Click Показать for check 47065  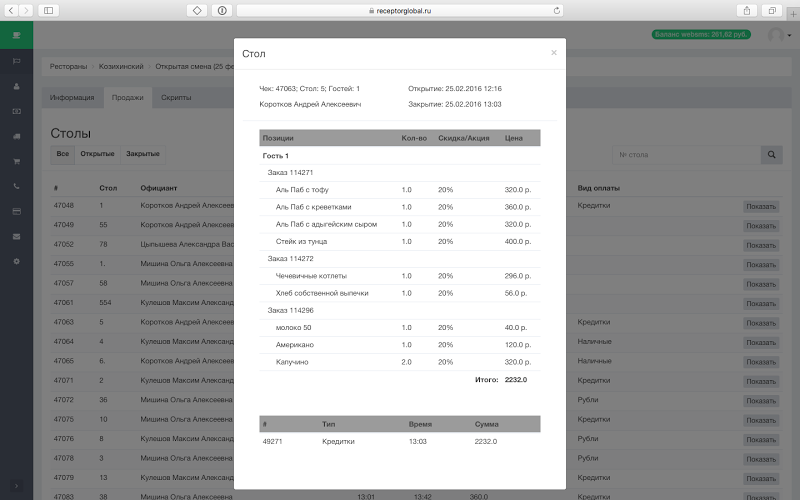[x=761, y=362]
